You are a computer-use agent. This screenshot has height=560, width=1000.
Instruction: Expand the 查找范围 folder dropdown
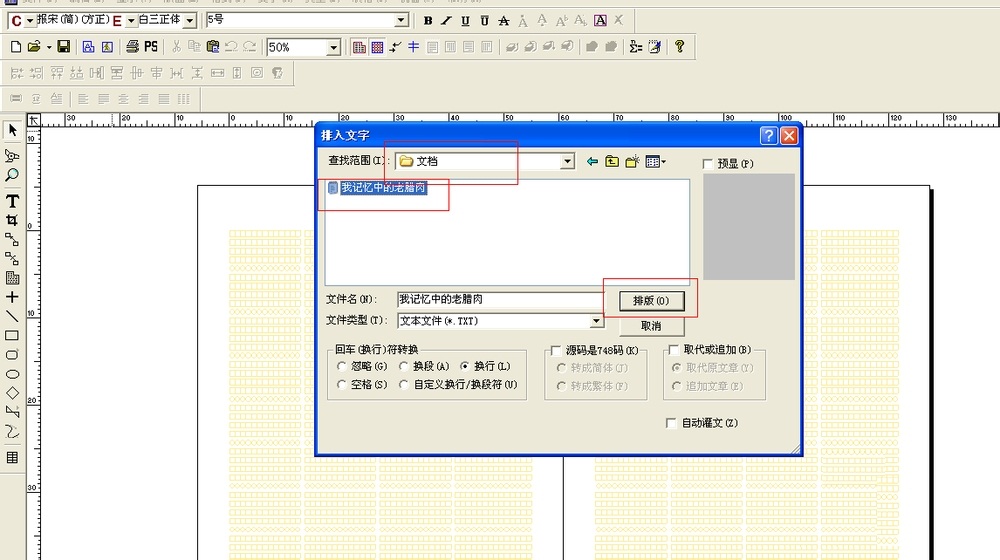568,162
